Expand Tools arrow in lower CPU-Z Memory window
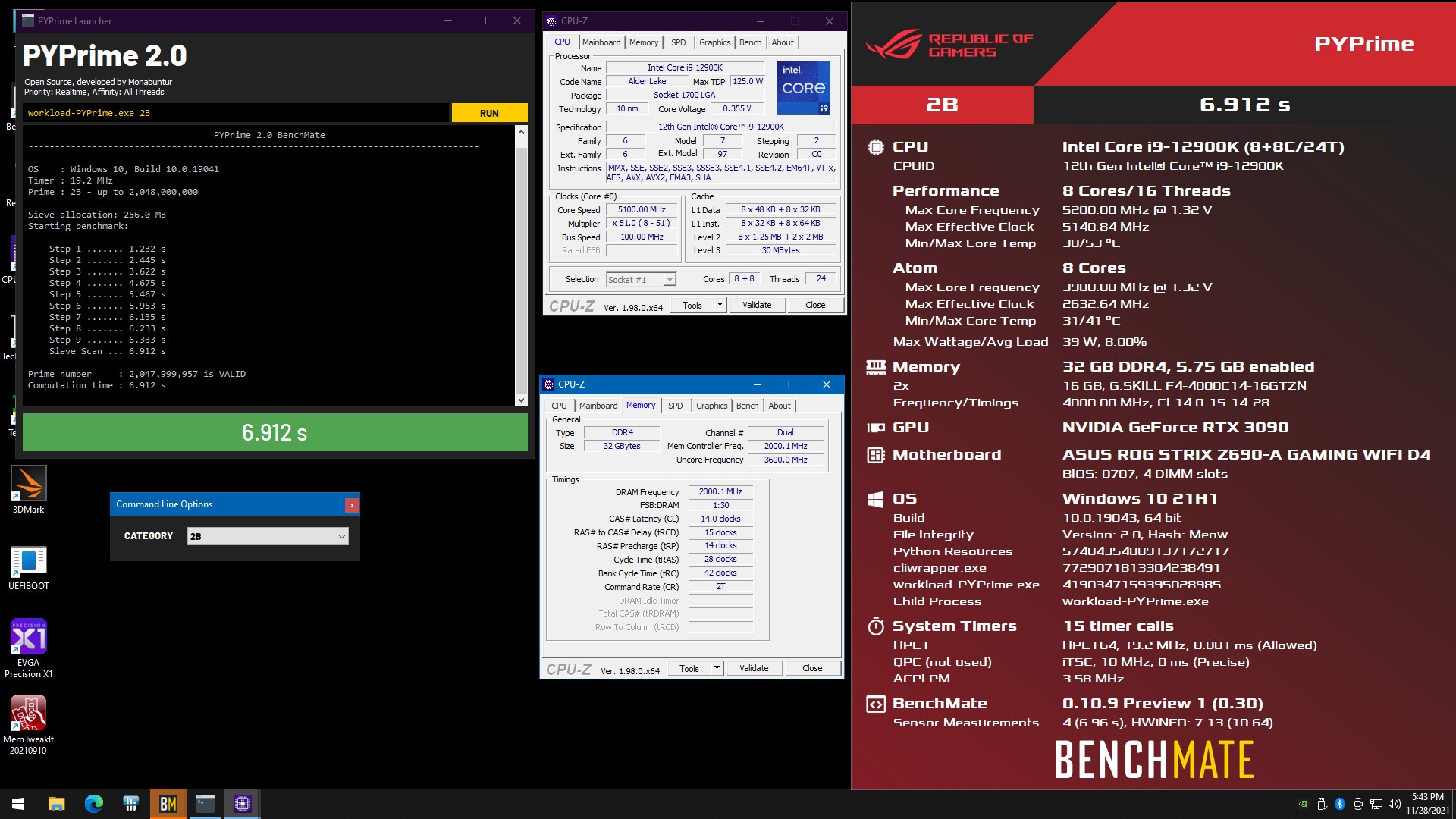The height and width of the screenshot is (819, 1456). [717, 668]
